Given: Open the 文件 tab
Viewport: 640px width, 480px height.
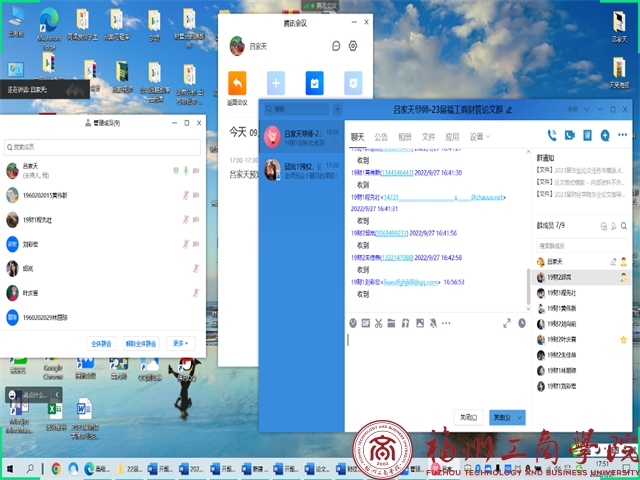Looking at the screenshot, I should point(428,137).
